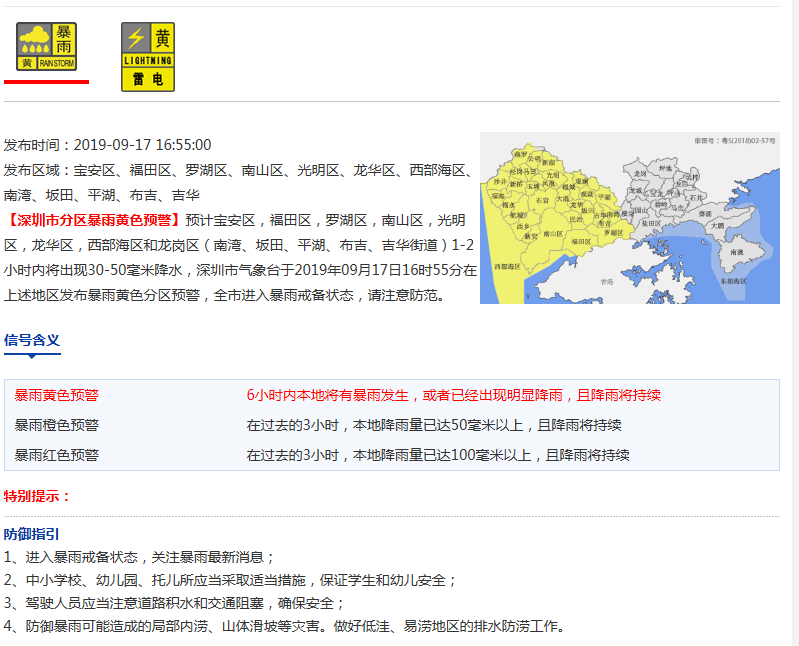Select the 暴雨橙色预警 row label
This screenshot has width=799, height=646.
(x=57, y=425)
